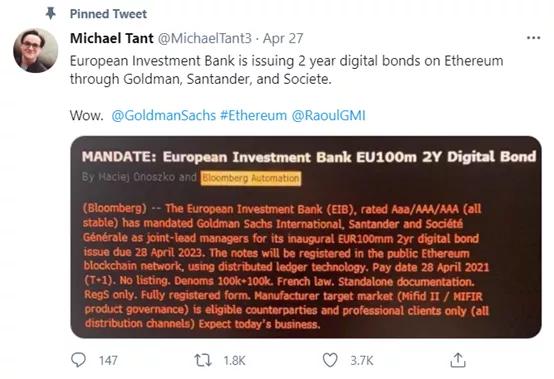Click the 1.8K retweets count
The height and width of the screenshot is (379, 554).
pos(234,361)
